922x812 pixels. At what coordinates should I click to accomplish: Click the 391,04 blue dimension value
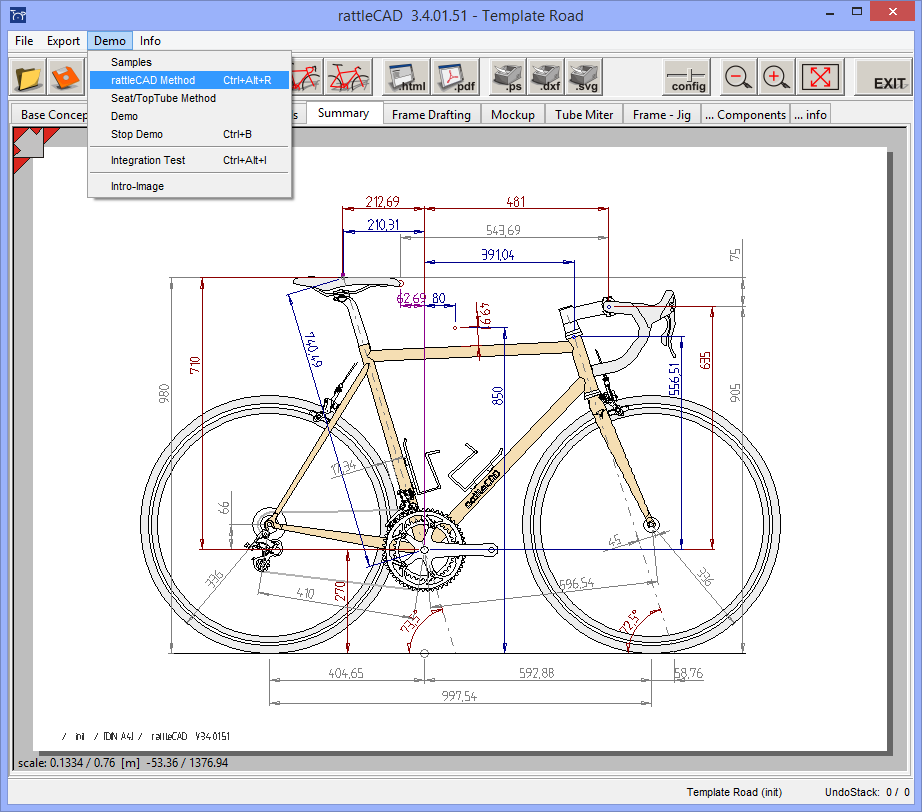pyautogui.click(x=497, y=255)
